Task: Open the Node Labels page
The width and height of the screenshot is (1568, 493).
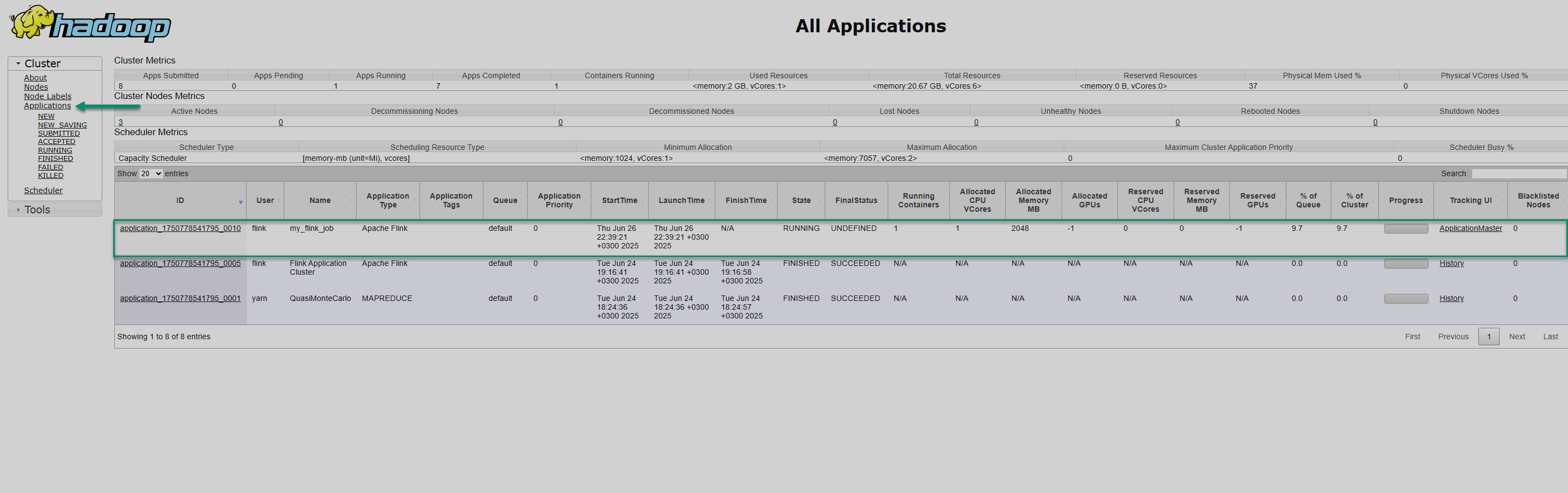Action: click(48, 96)
